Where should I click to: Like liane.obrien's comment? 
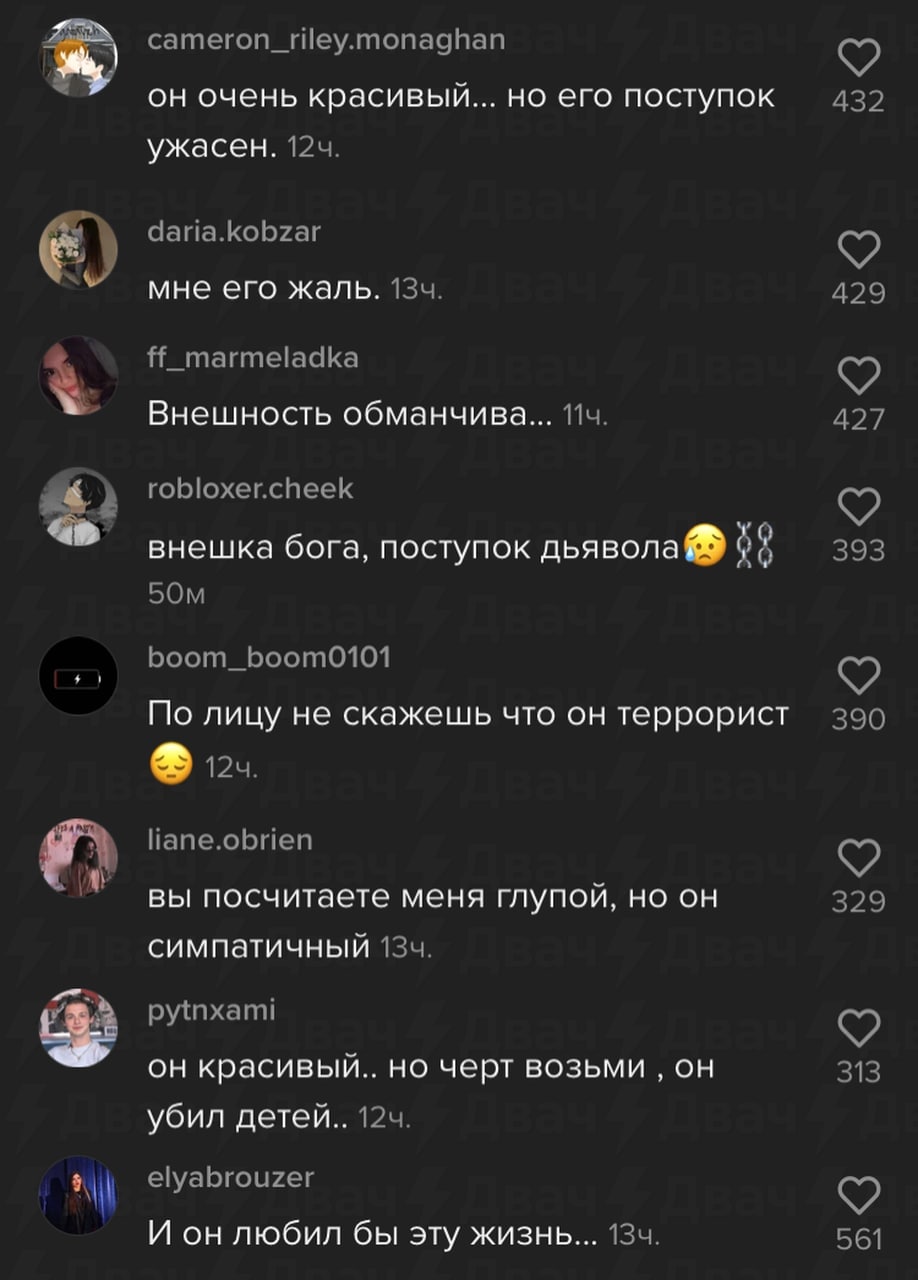click(858, 859)
